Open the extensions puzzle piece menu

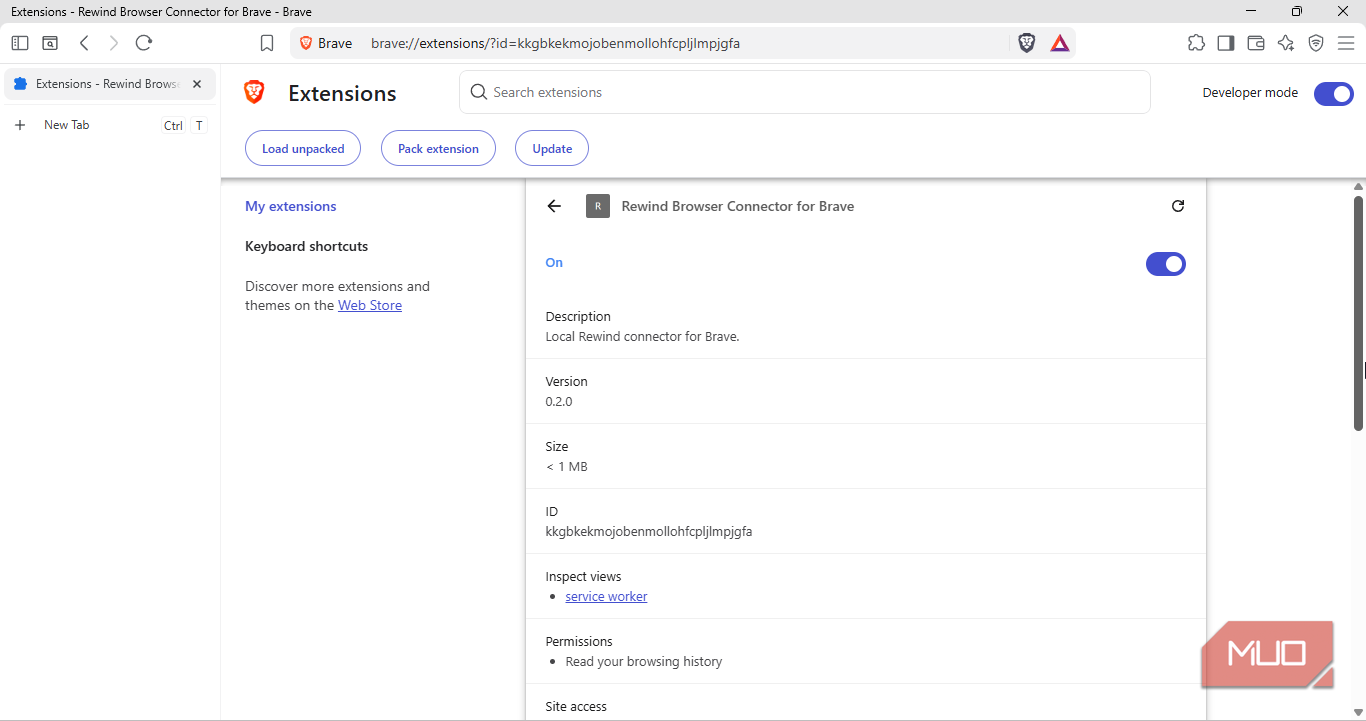1196,43
